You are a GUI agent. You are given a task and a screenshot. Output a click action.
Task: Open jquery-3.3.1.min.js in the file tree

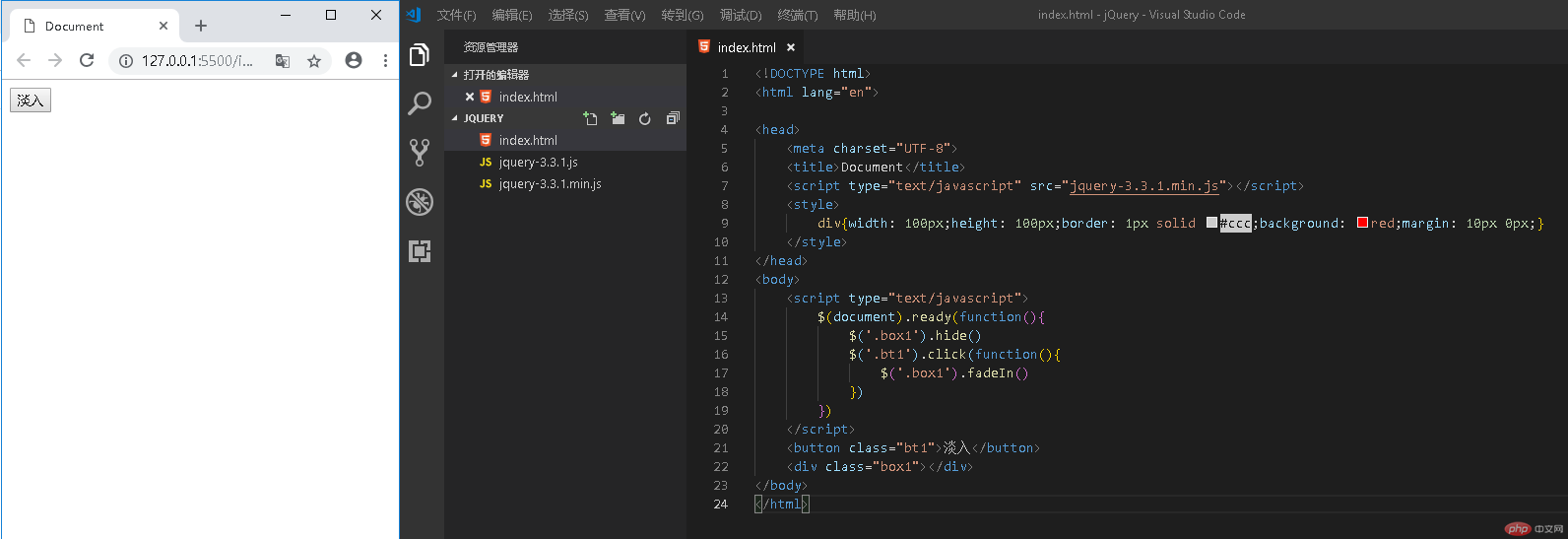(565, 183)
